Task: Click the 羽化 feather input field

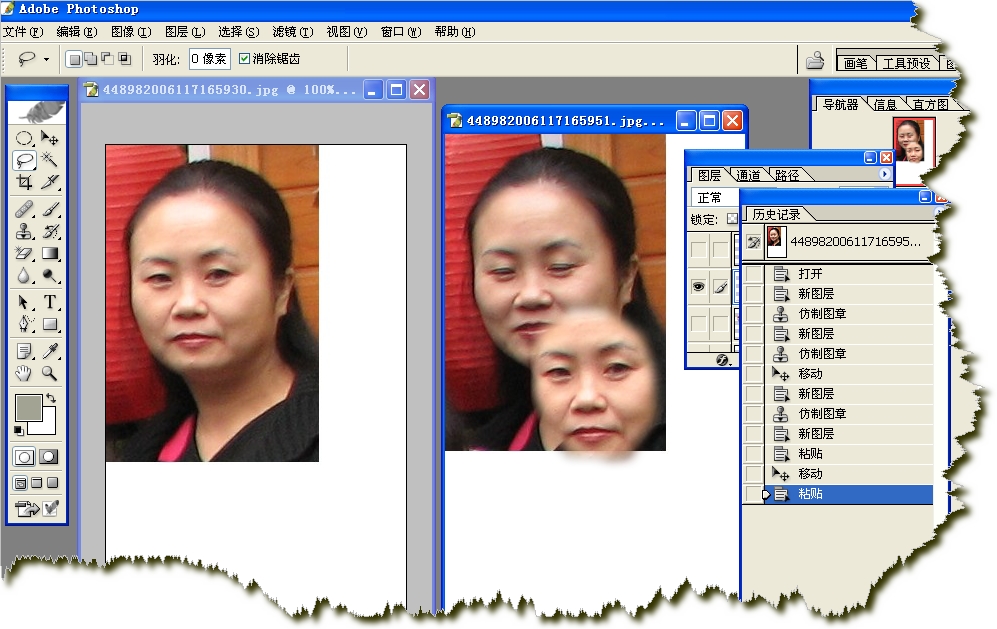Action: coord(208,59)
